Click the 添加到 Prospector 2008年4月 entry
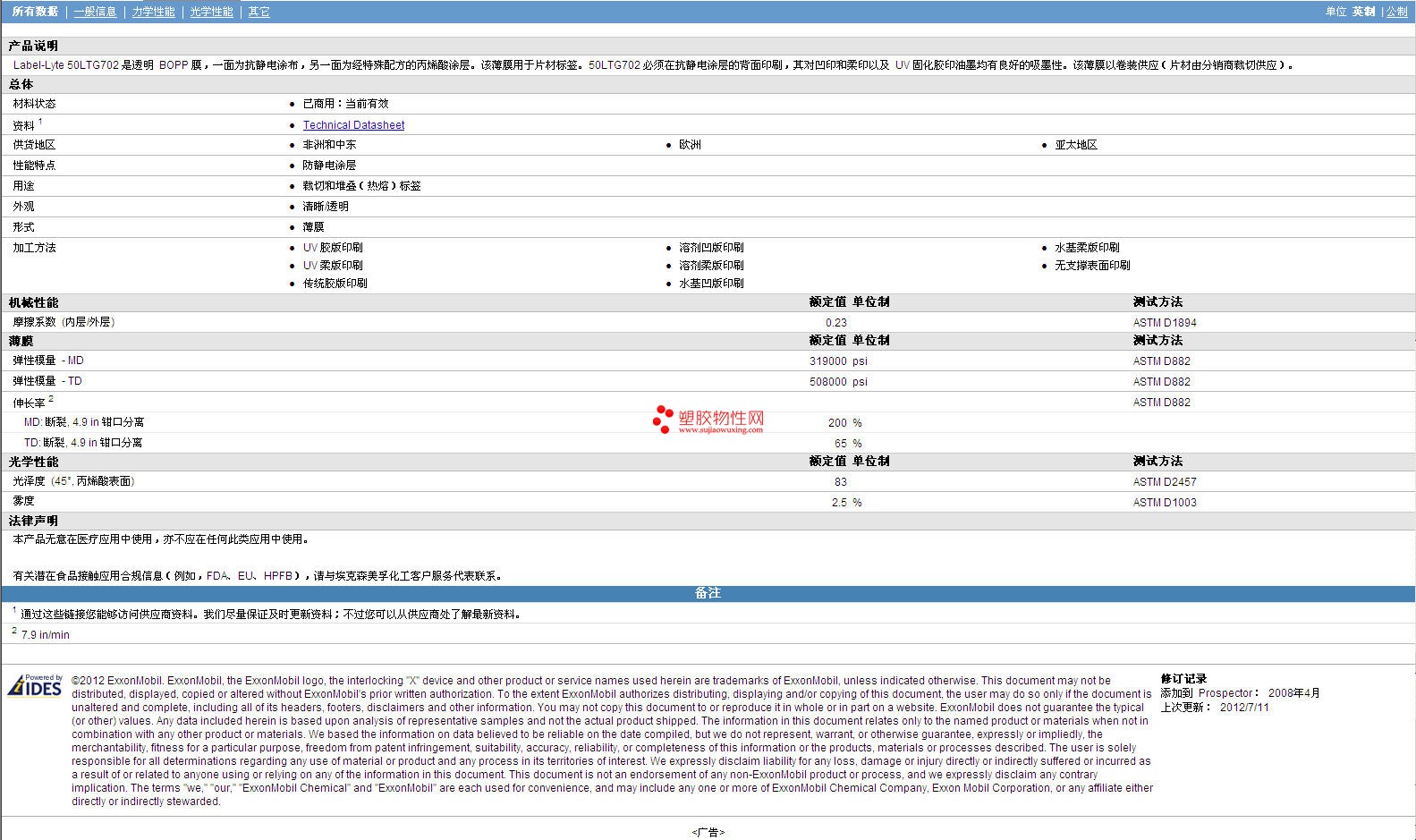 (1240, 693)
